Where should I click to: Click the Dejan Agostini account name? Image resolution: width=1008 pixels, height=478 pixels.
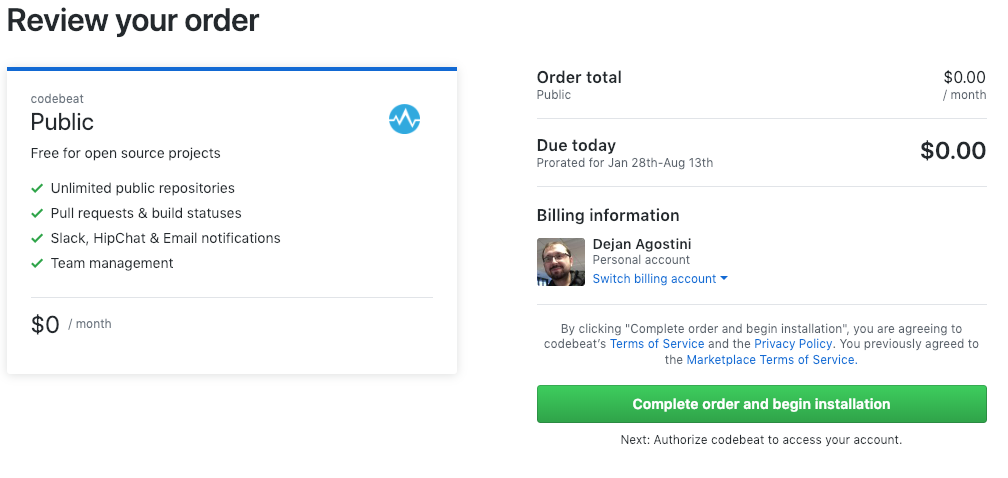tap(641, 244)
